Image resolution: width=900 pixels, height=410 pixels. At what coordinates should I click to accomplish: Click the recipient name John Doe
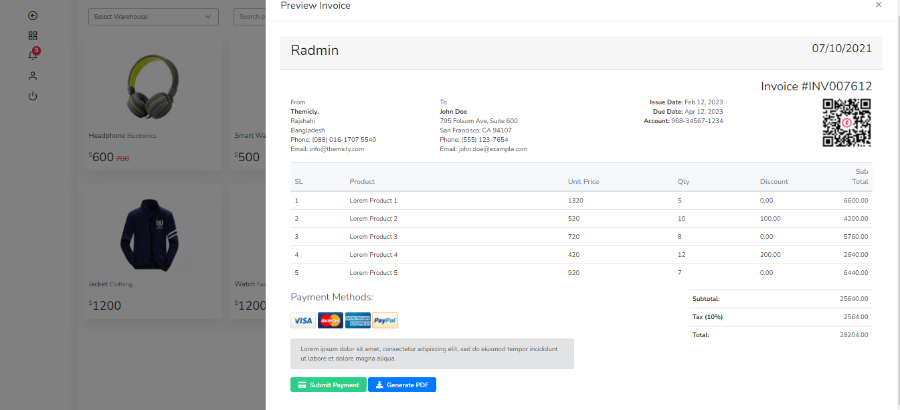(453, 111)
